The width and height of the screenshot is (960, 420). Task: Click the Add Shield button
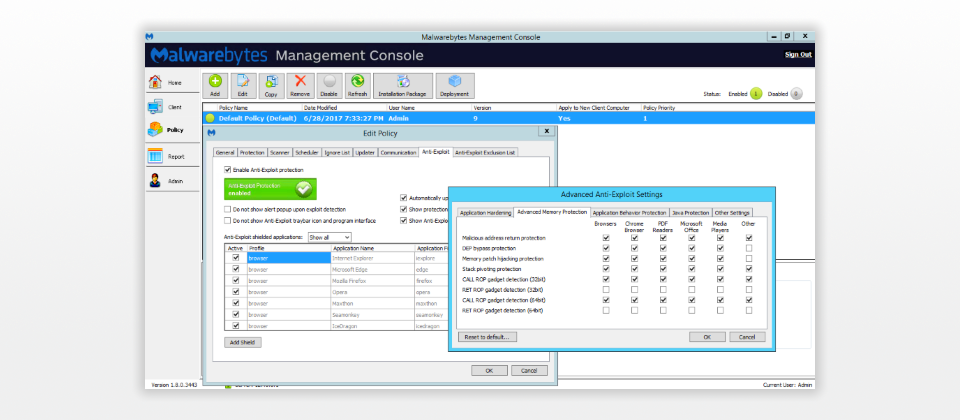[243, 342]
